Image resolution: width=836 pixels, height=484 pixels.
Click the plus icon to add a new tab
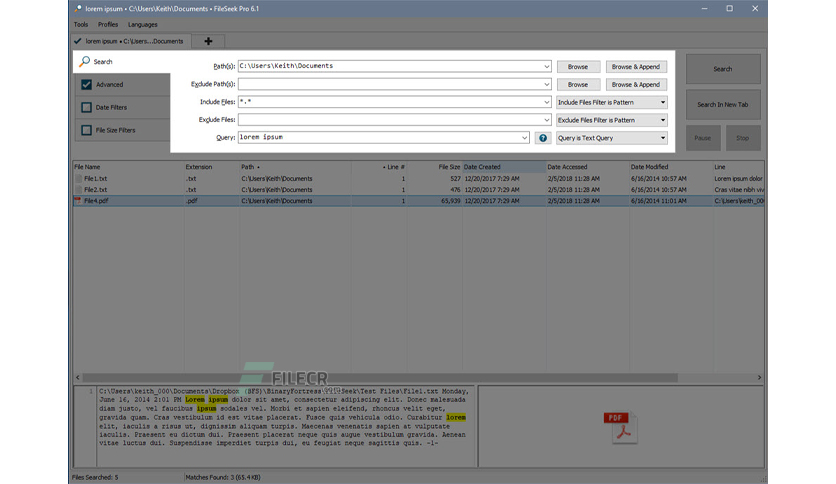[208, 41]
